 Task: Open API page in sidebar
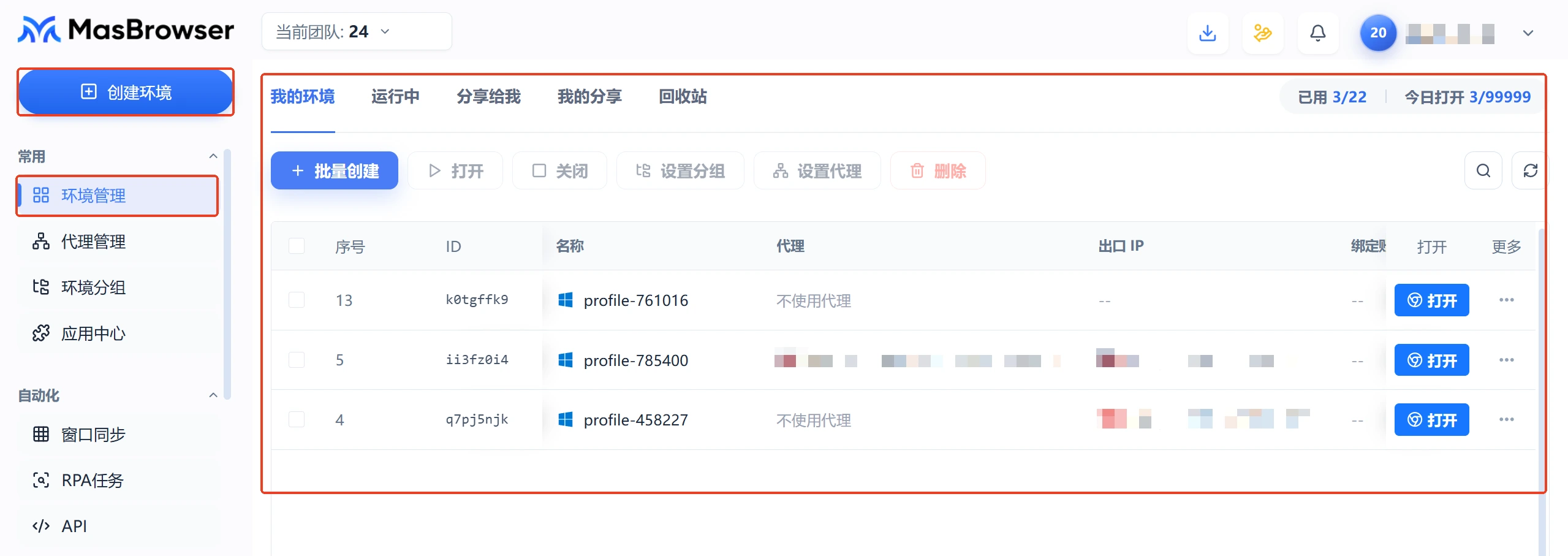click(x=118, y=526)
